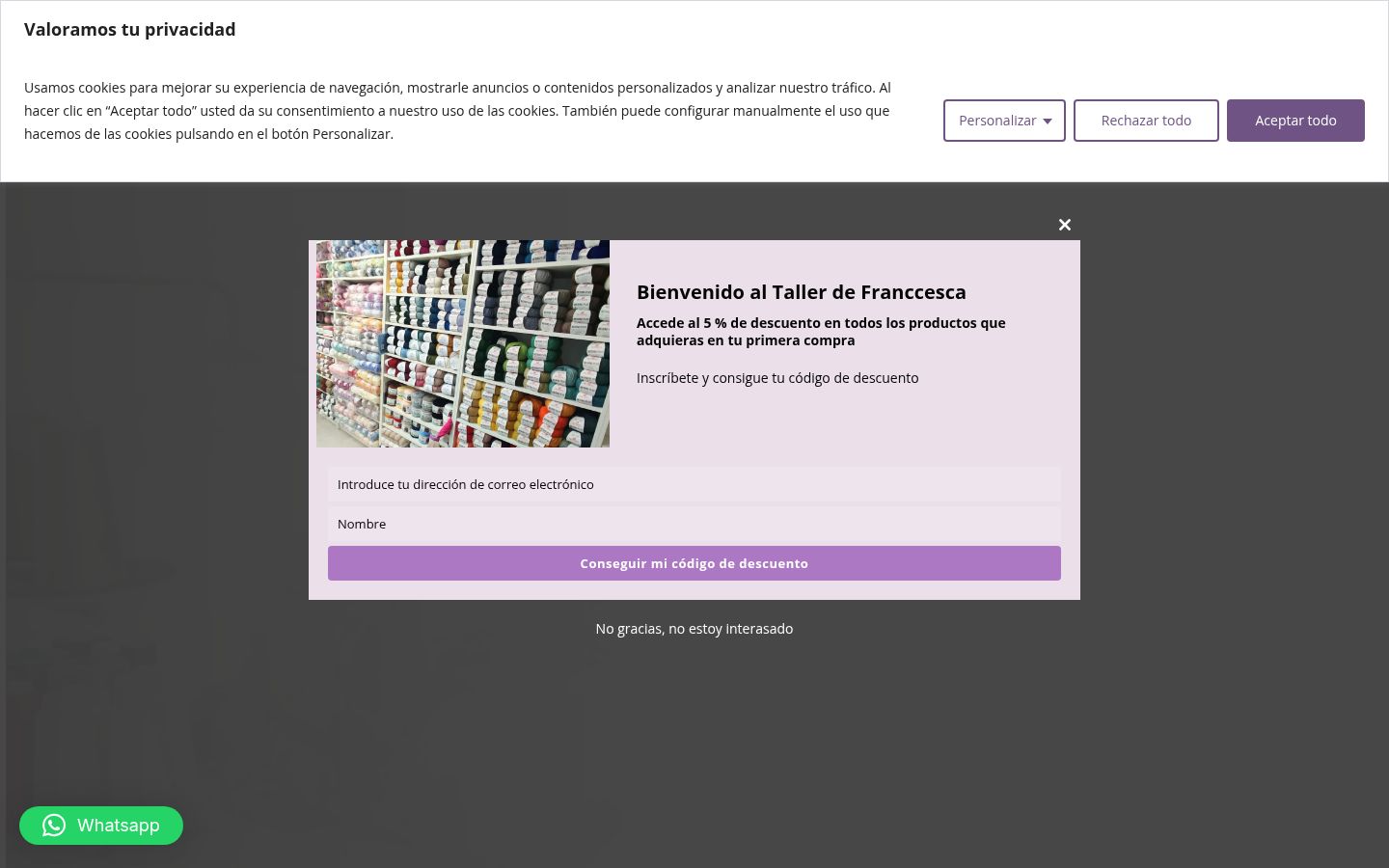Accept all cookies with Aceptar todo

point(1295,121)
